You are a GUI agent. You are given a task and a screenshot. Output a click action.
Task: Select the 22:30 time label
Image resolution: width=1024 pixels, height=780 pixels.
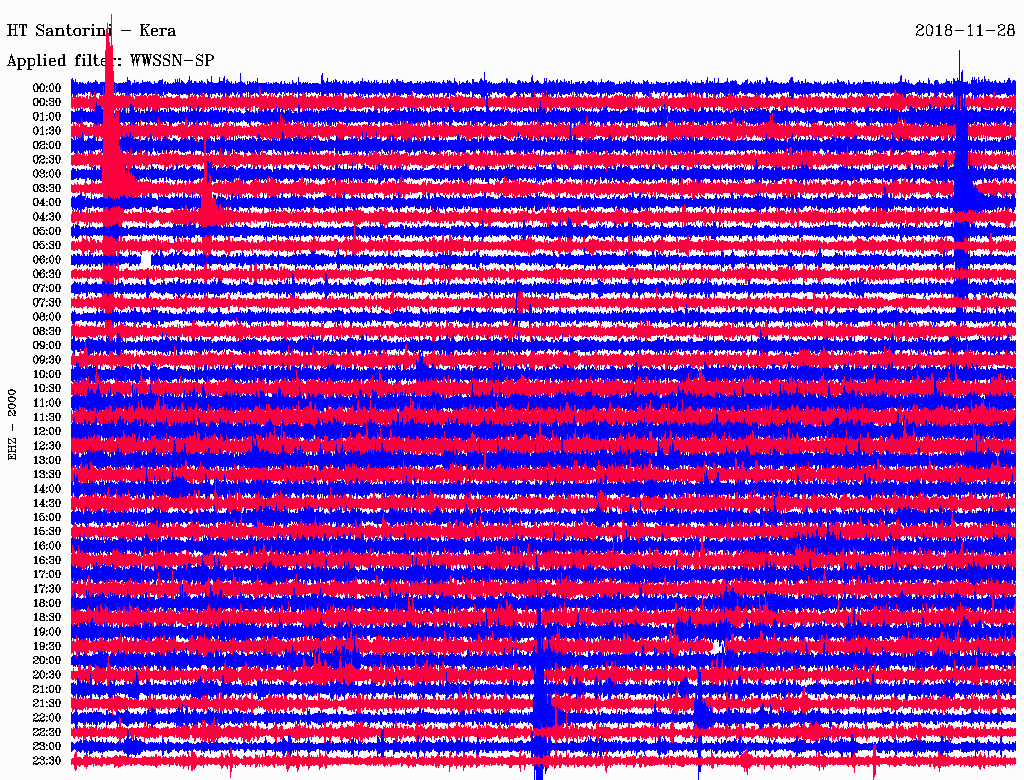tap(47, 732)
